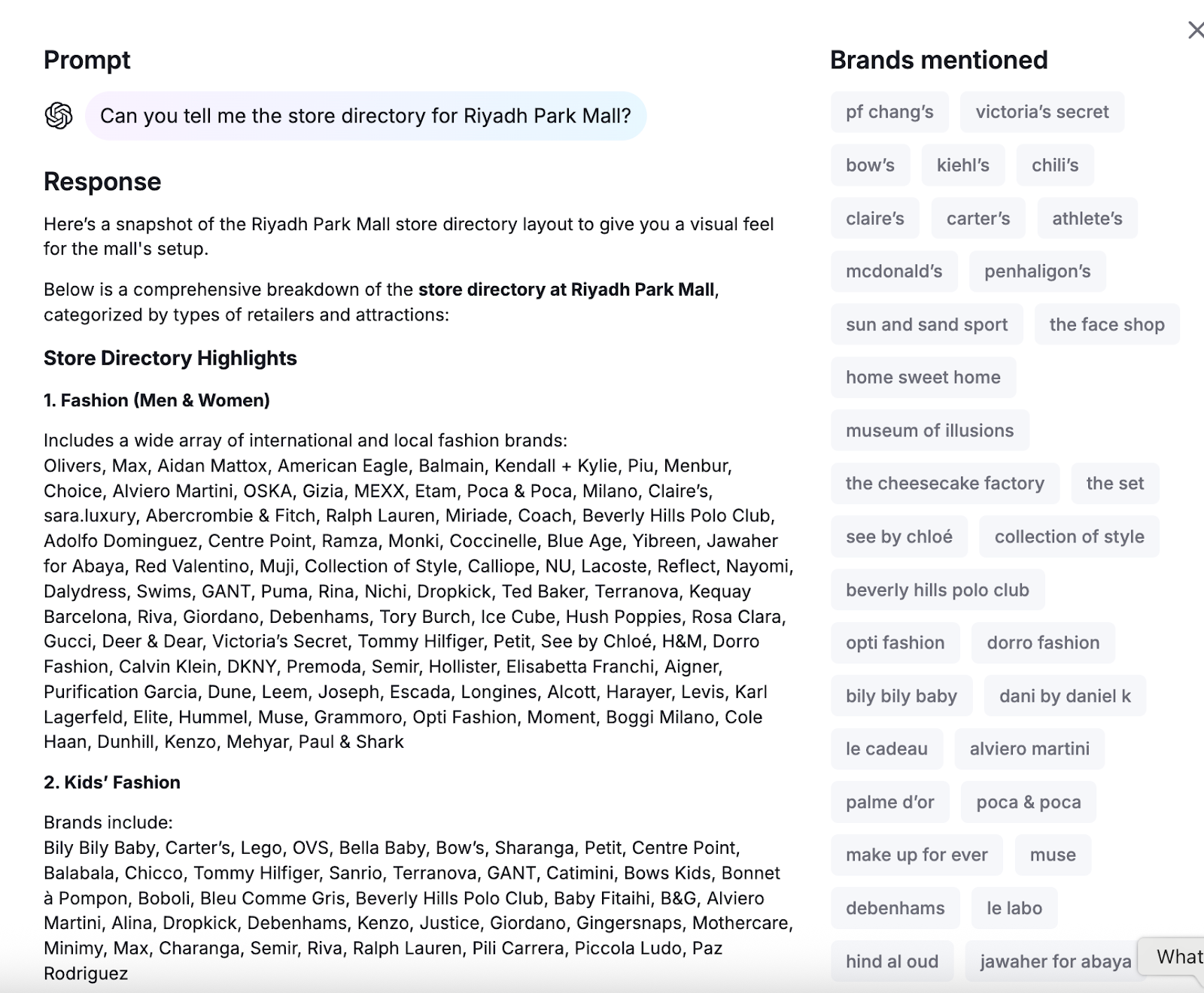Click the "penhaligon's" brand chip
Screen dimensions: 1204x993
click(1037, 272)
